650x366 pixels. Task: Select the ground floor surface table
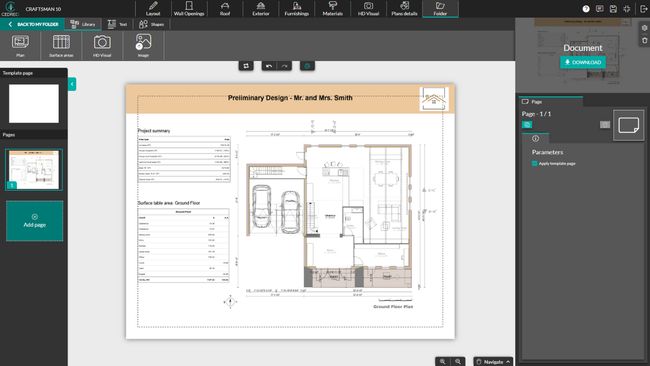[x=184, y=246]
